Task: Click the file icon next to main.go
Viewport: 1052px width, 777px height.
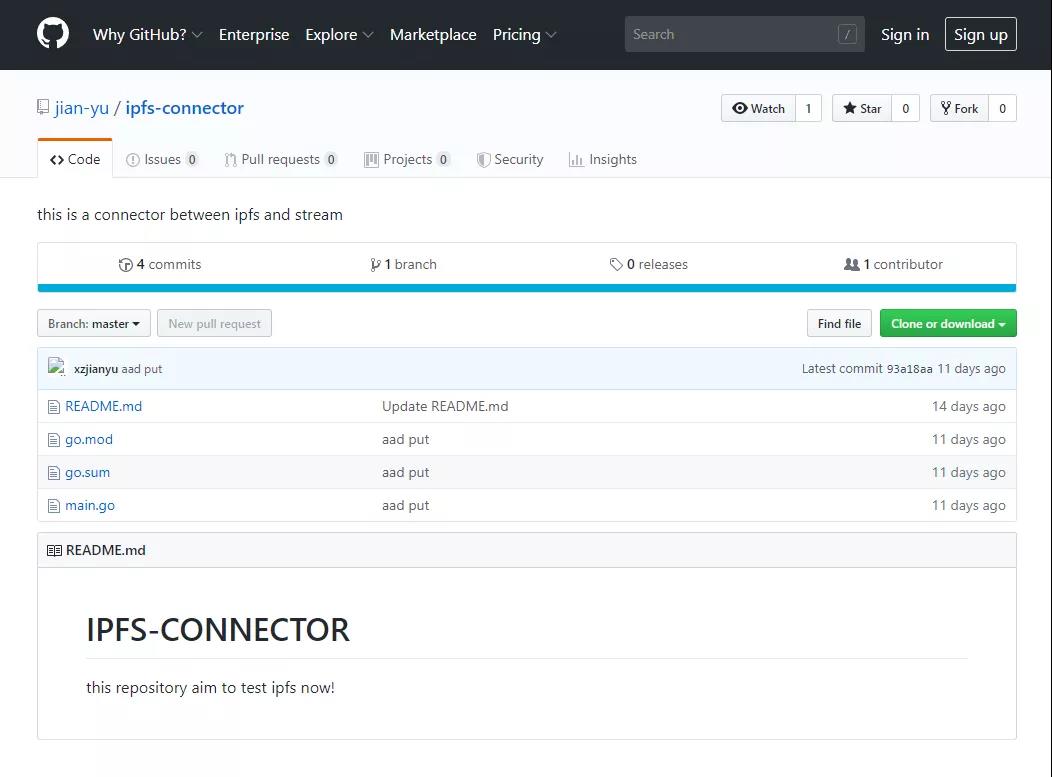Action: tap(54, 506)
